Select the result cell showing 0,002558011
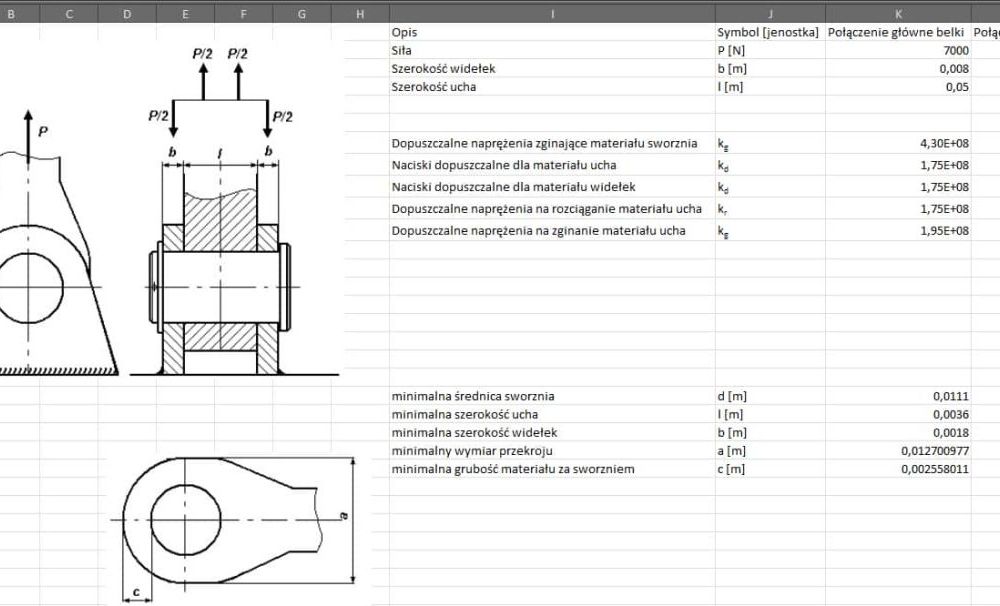1000x606 pixels. pos(898,469)
